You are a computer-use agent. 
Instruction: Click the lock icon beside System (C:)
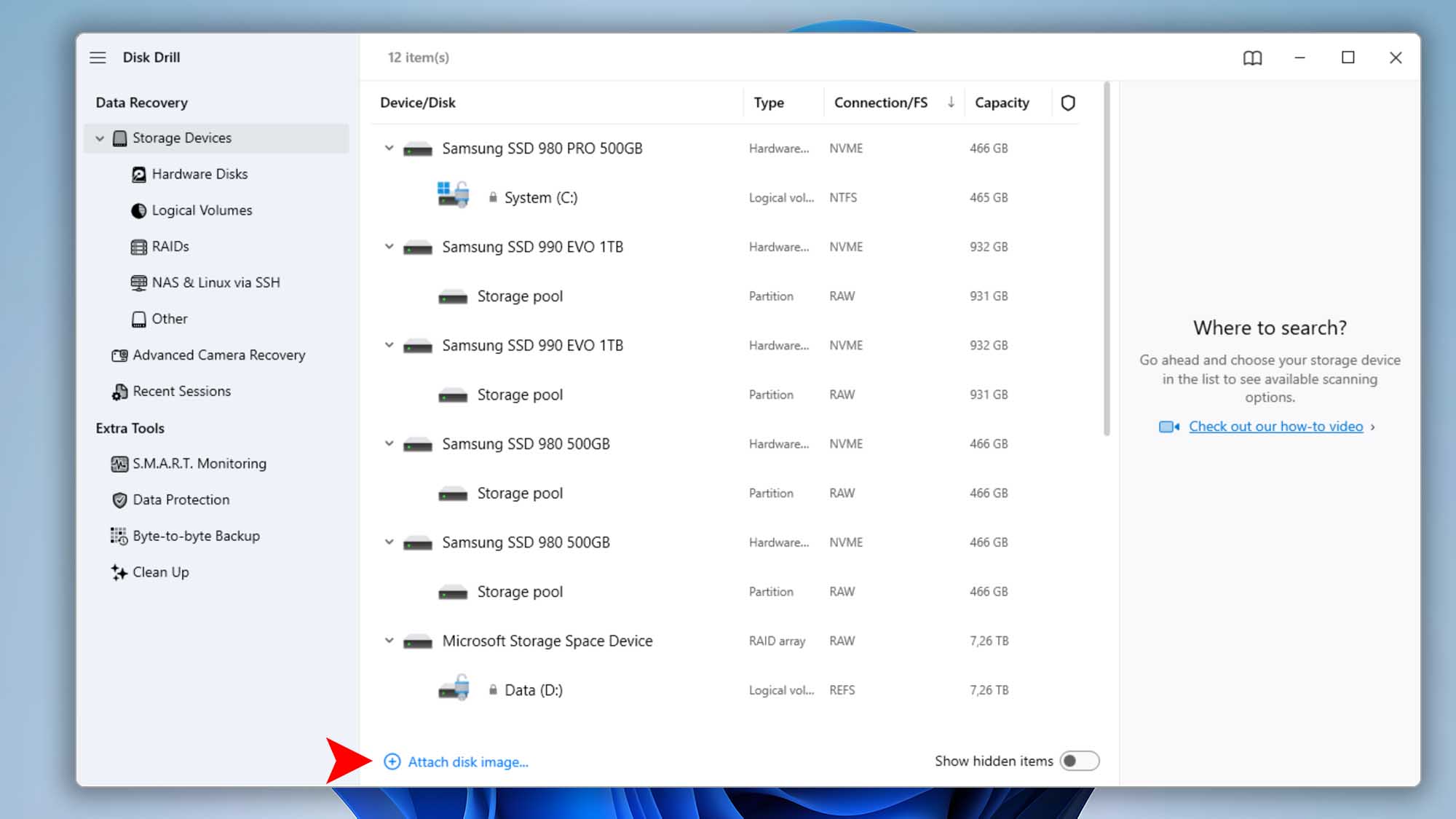click(x=493, y=197)
